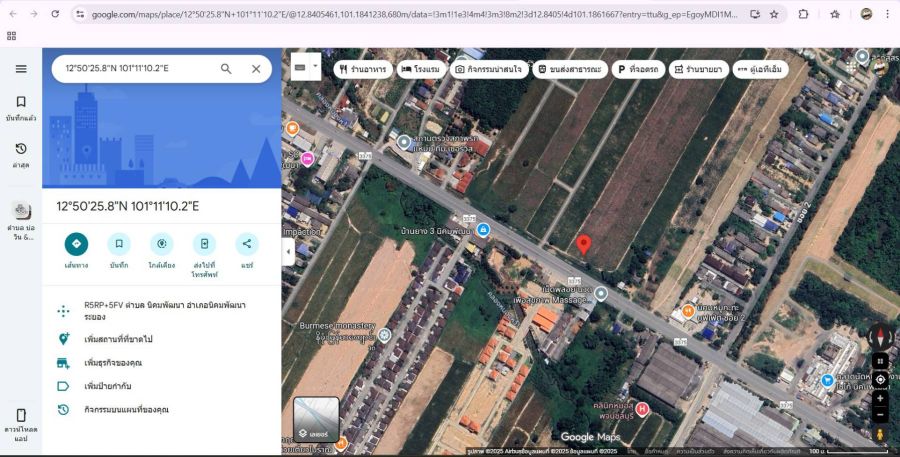
Task: Select the Restaurants category chip
Action: (x=362, y=70)
